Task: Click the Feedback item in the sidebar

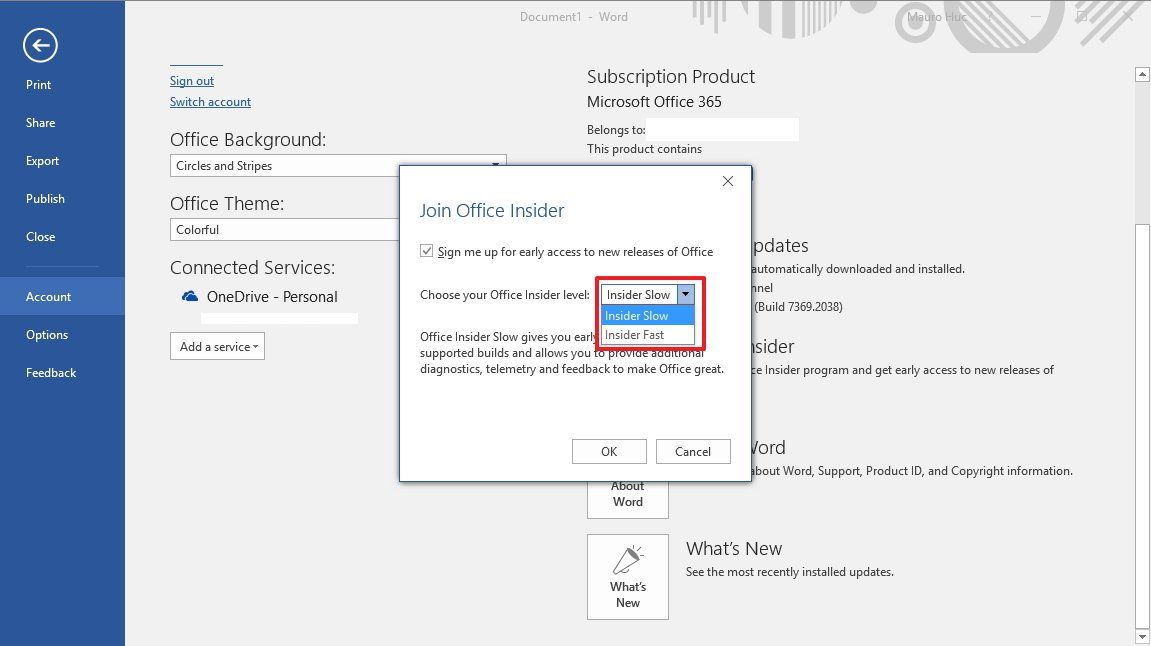Action: click(50, 372)
